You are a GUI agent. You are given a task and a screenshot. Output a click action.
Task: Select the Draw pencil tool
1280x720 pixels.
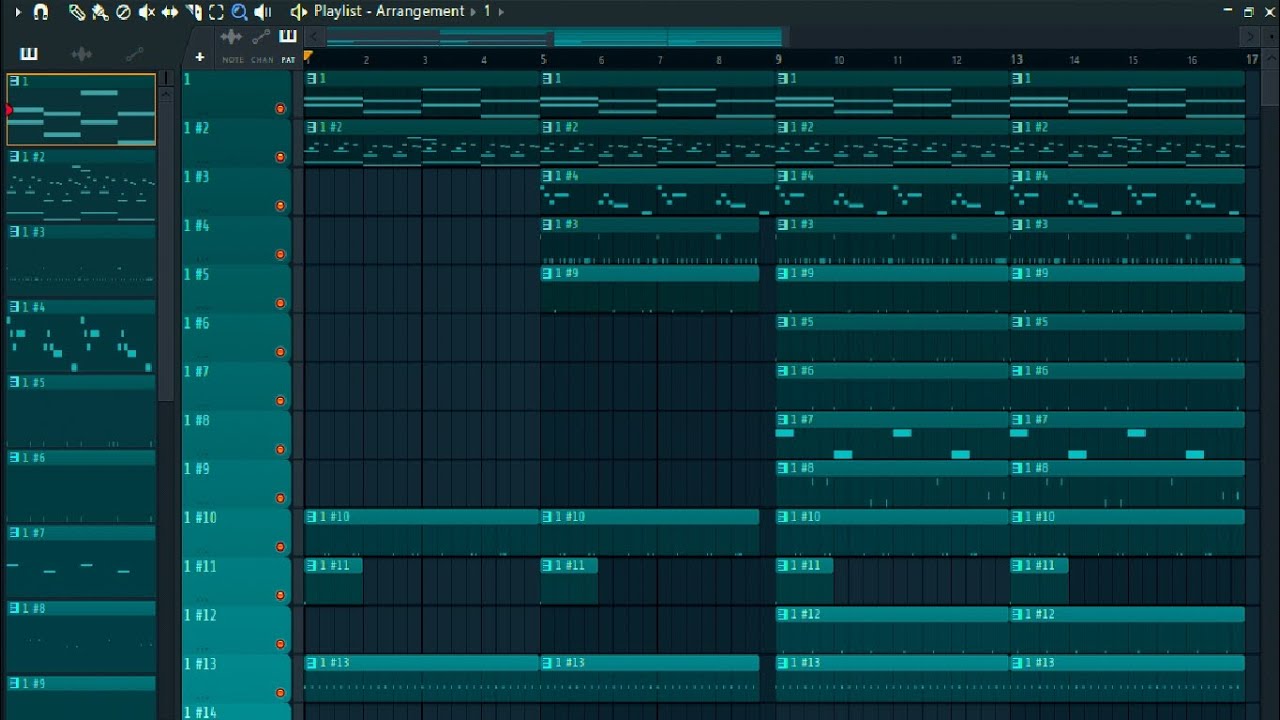coord(77,12)
